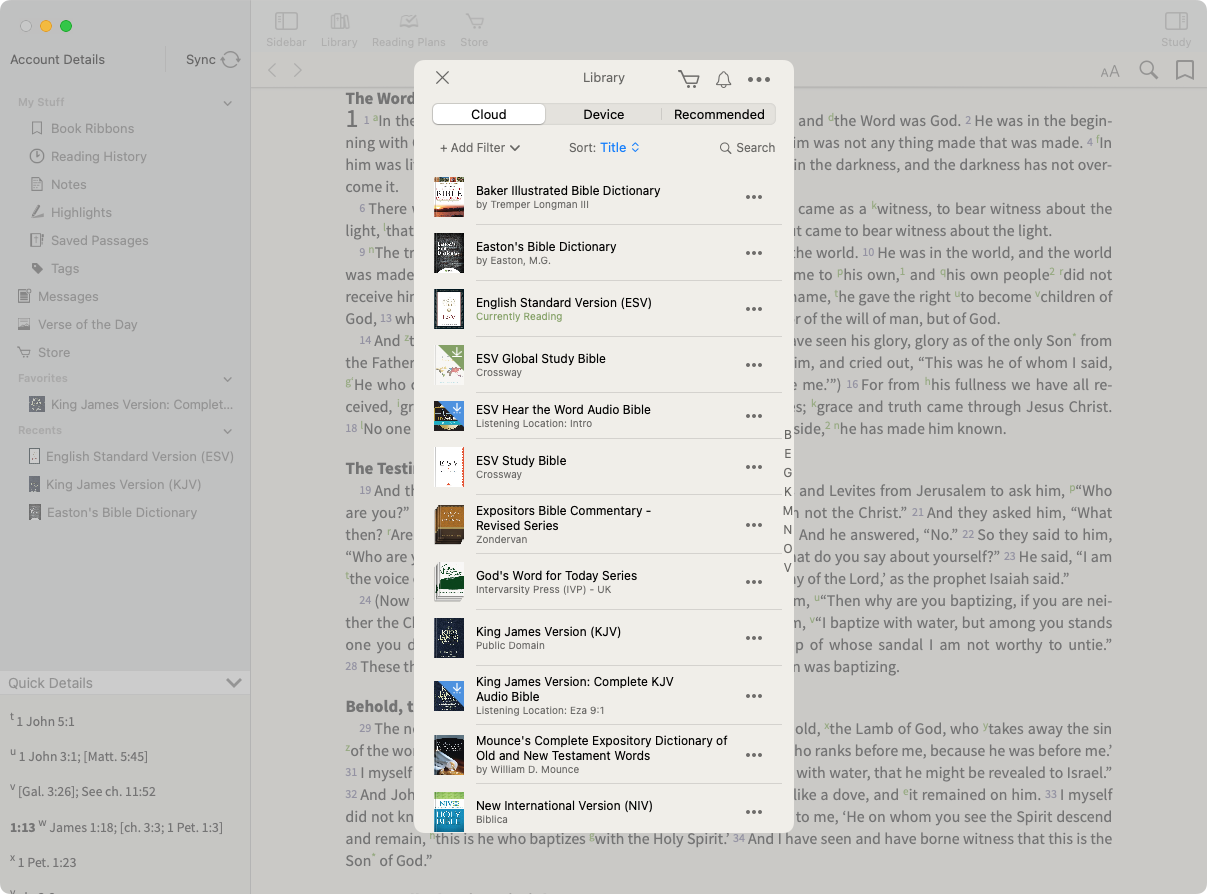Close the Library panel
The width and height of the screenshot is (1207, 894).
443,78
